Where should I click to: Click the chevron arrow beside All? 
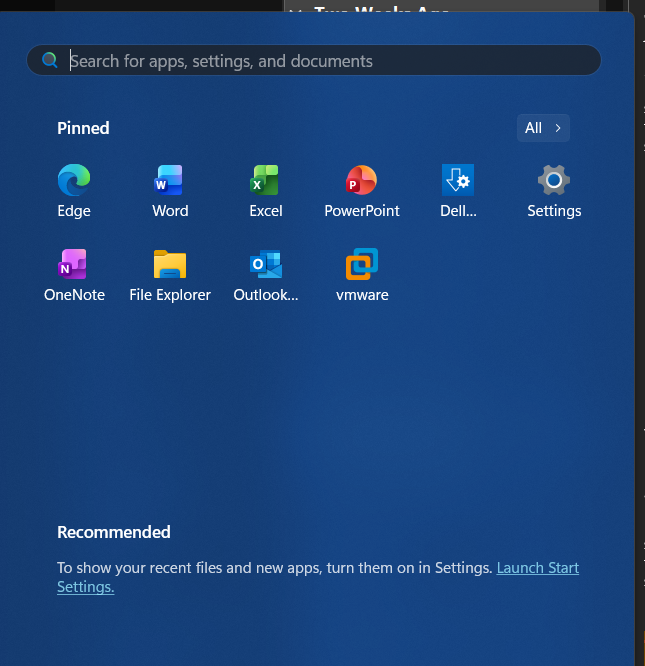click(x=557, y=128)
